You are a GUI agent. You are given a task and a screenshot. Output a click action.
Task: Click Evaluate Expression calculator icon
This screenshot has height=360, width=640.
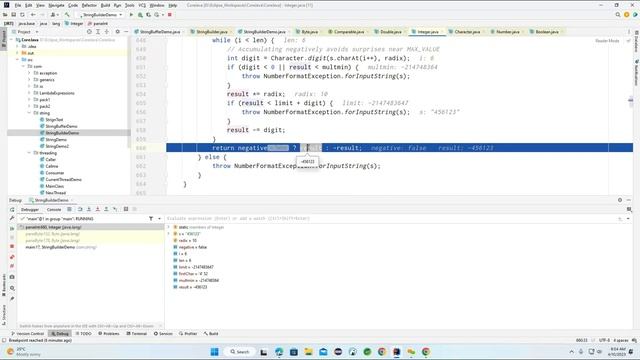(126, 209)
